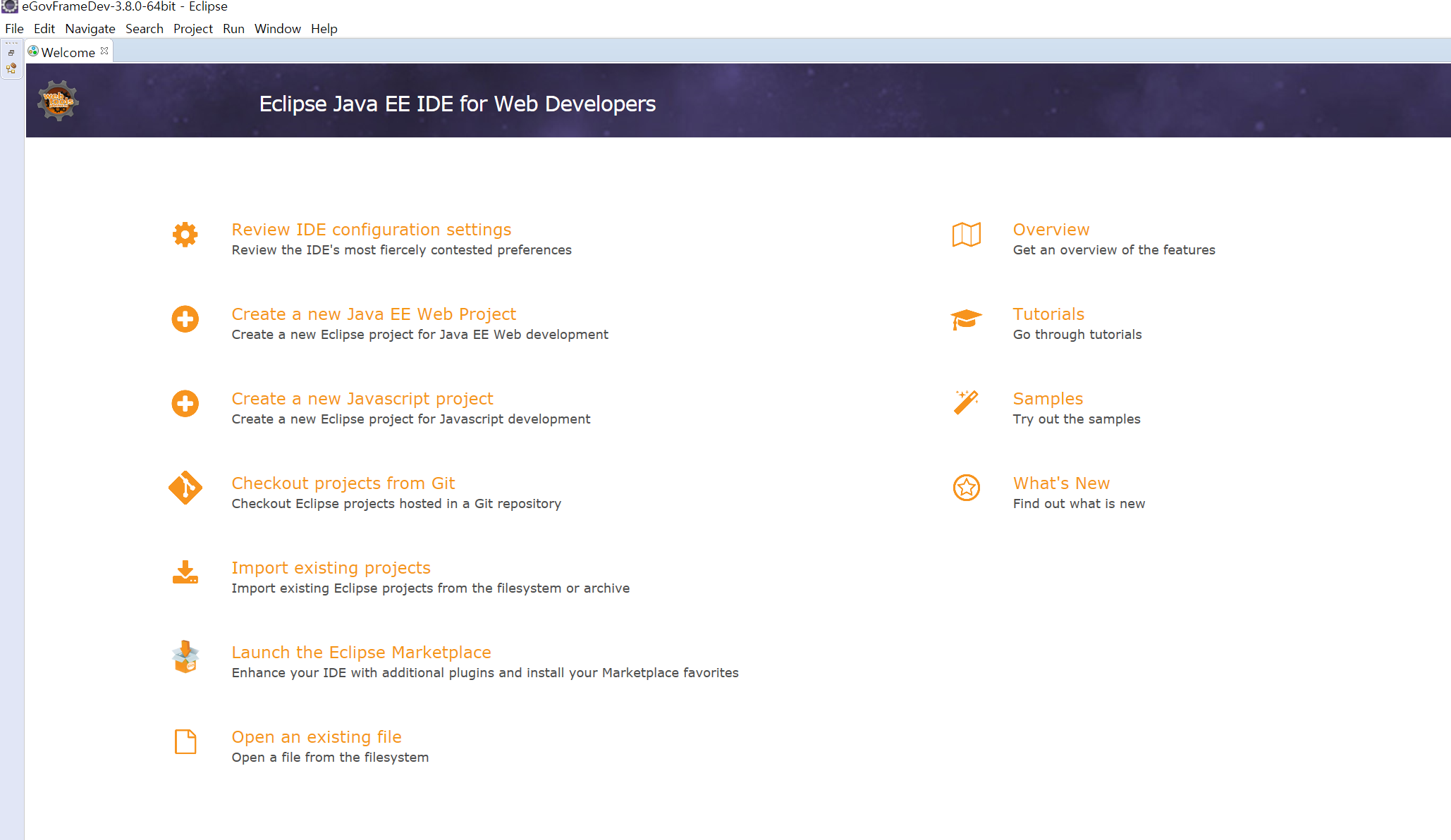Viewport: 1451px width, 840px height.
Task: Open Create a new Javascript project link
Action: tap(362, 399)
